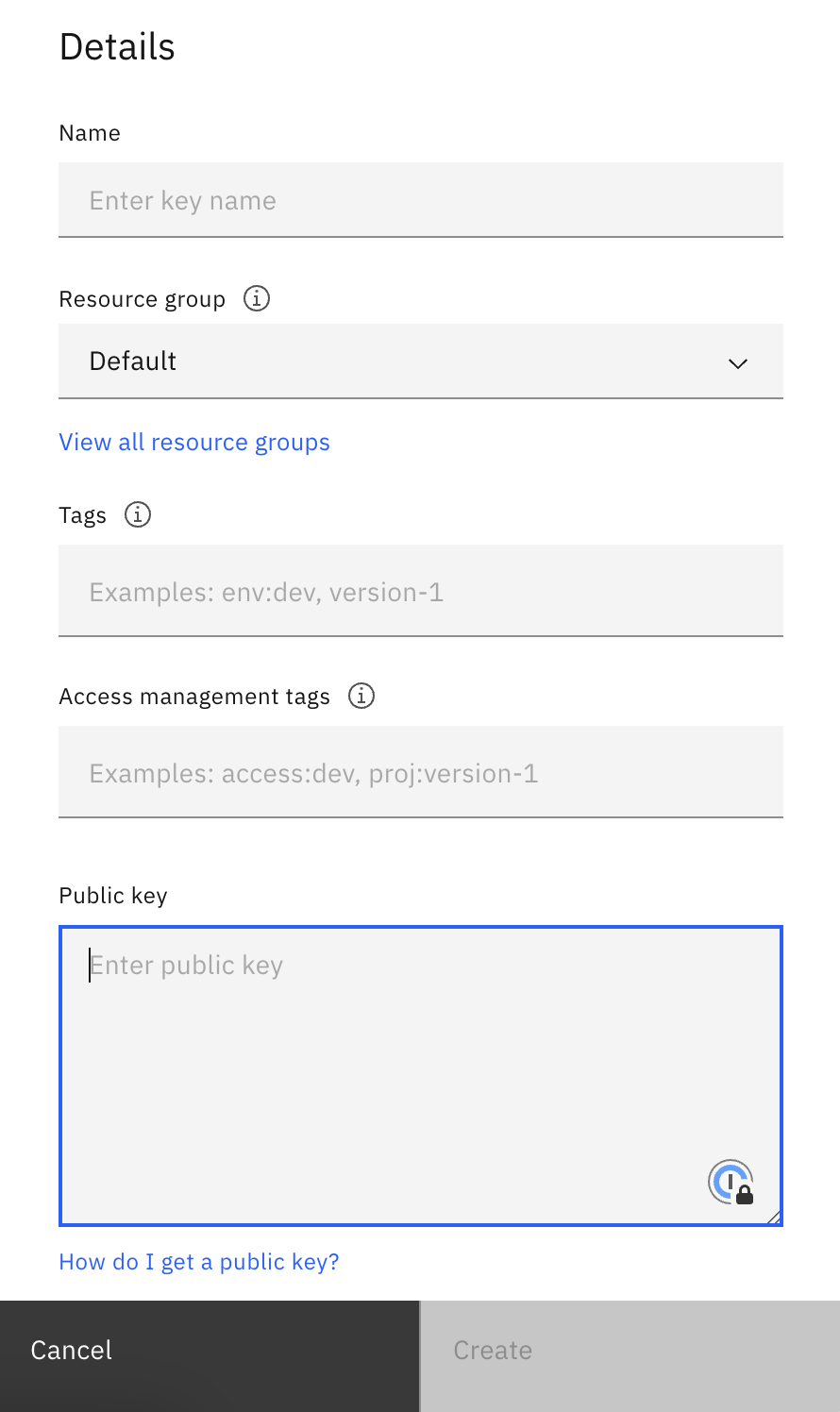Click the info circle beside Access management tags

point(361,696)
